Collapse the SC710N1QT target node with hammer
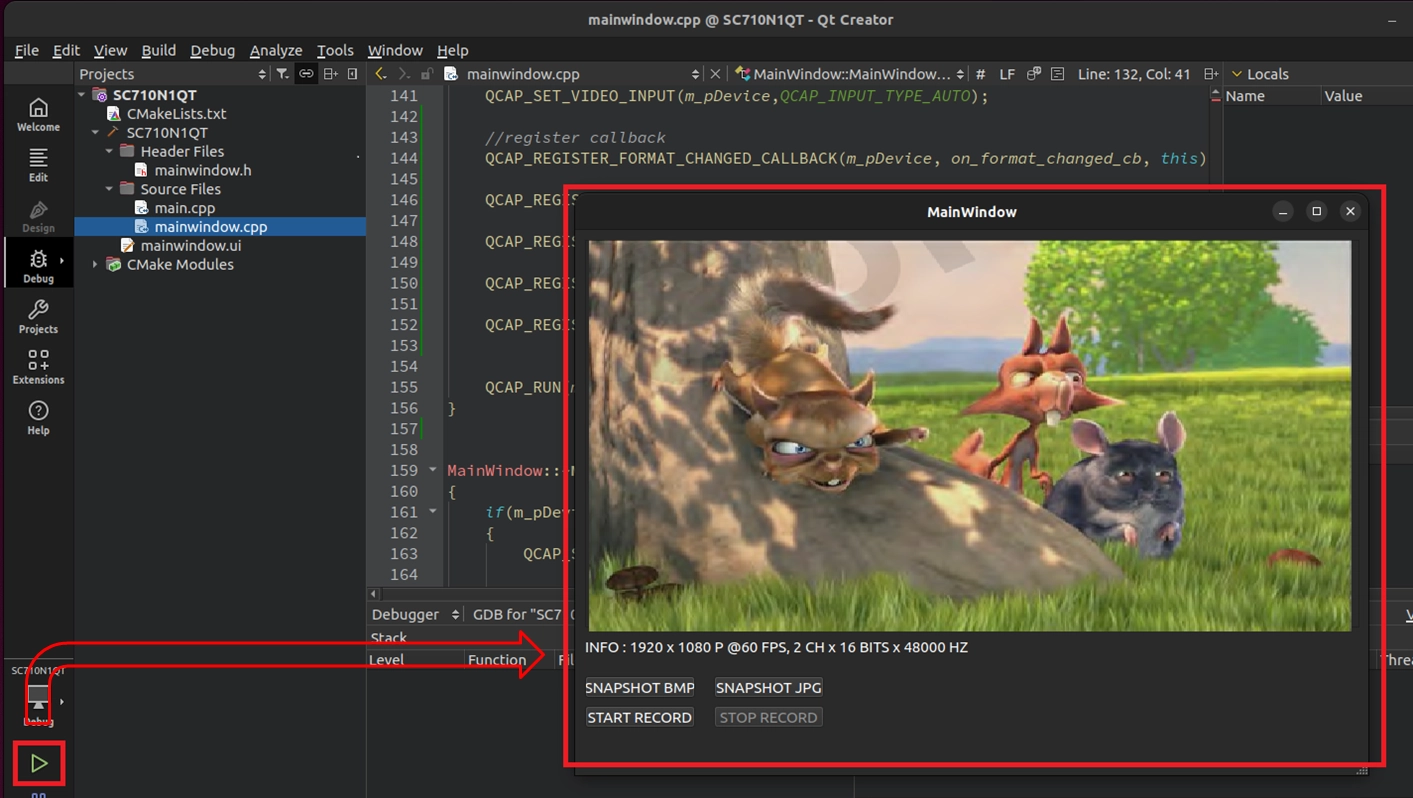 pos(95,132)
